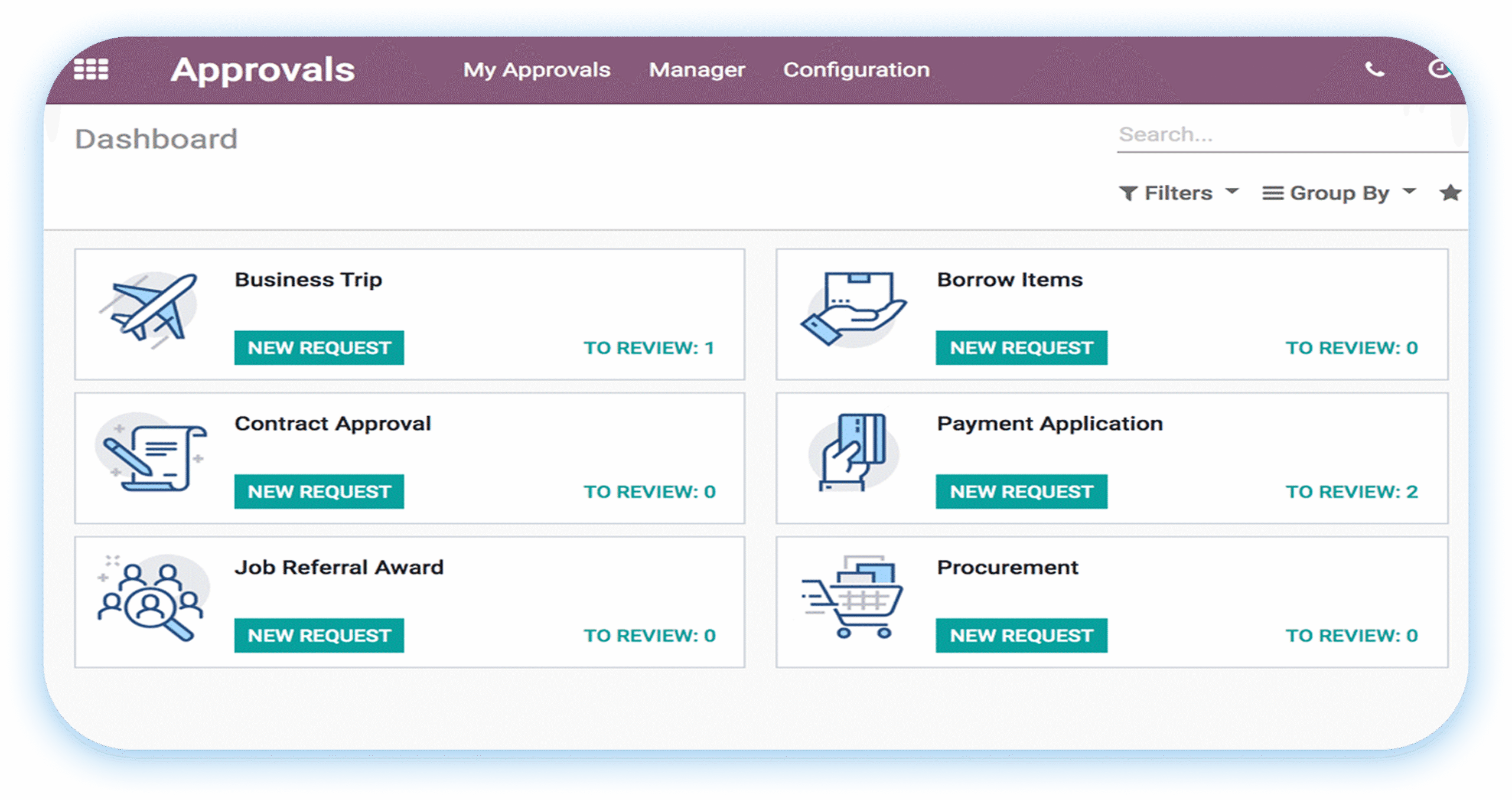Click the phone call icon

[1374, 70]
